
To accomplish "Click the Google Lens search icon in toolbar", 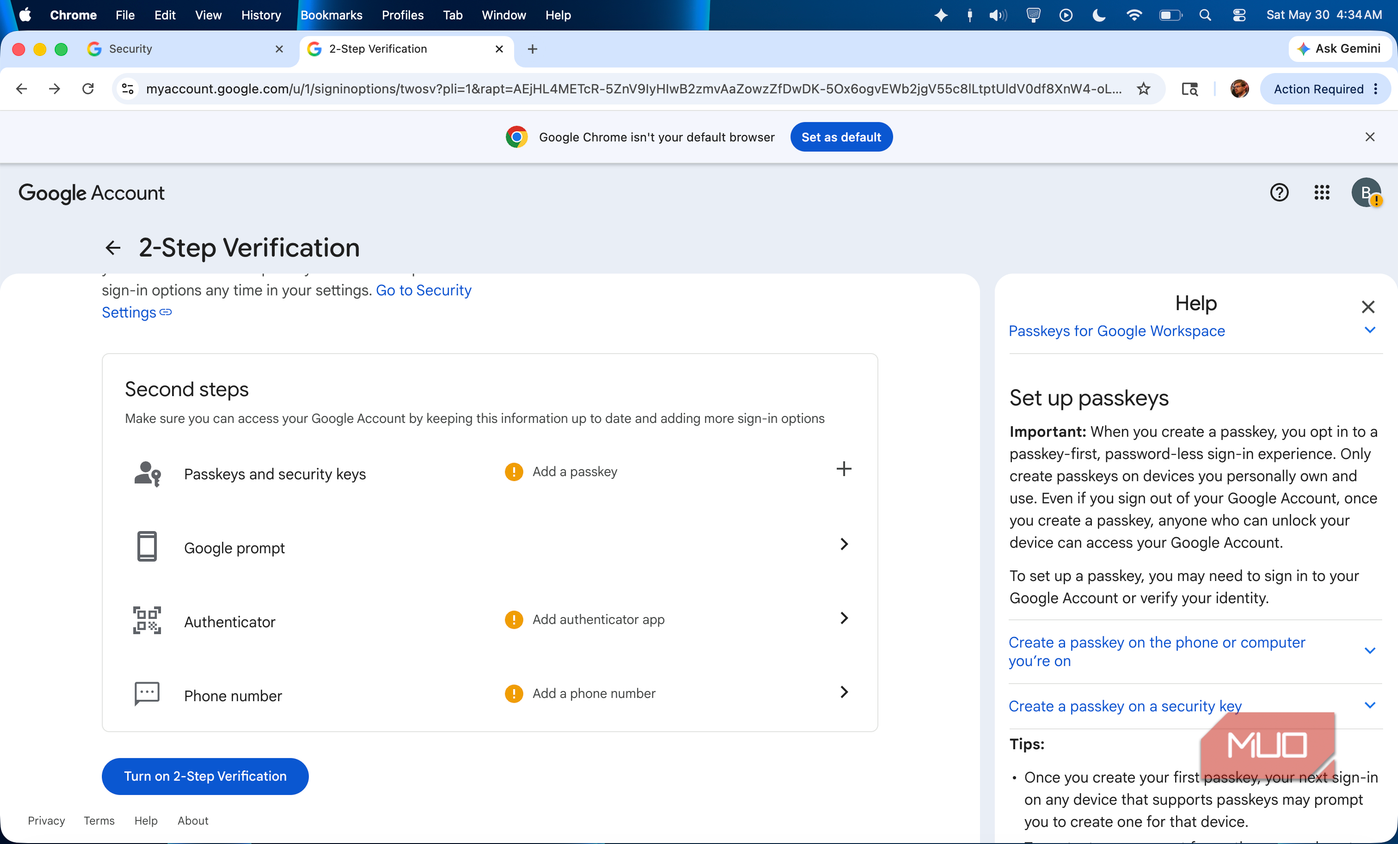I will (1190, 89).
